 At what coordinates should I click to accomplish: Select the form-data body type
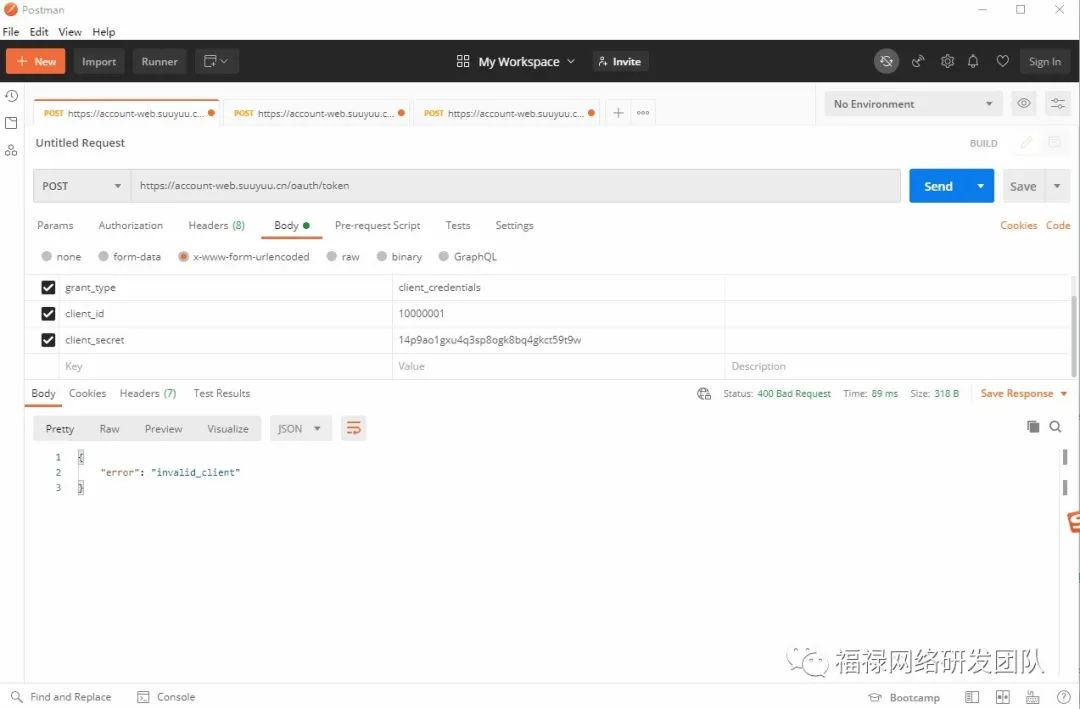click(129, 256)
